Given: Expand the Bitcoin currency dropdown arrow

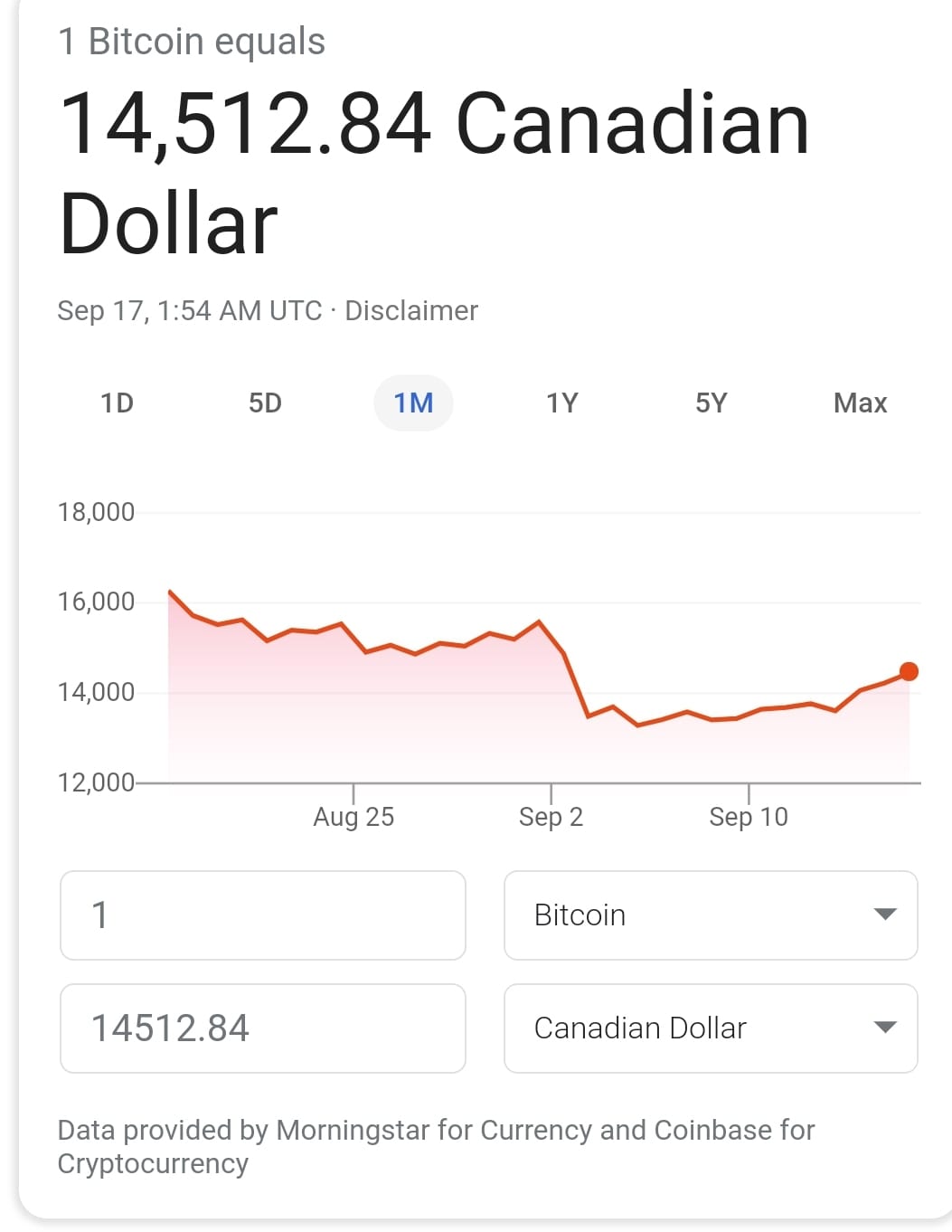Looking at the screenshot, I should (885, 915).
